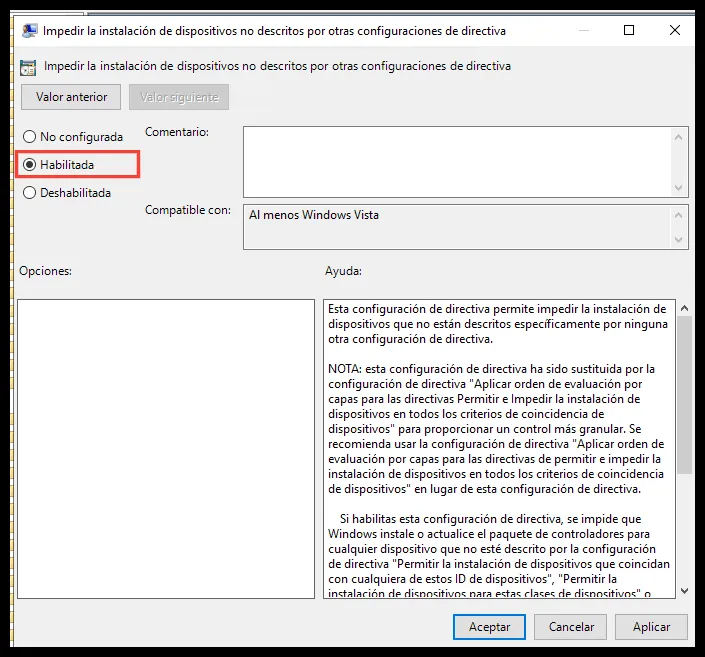This screenshot has width=705, height=657.
Task: Click the Ayuda panel scroll down arrow
Action: (x=684, y=591)
